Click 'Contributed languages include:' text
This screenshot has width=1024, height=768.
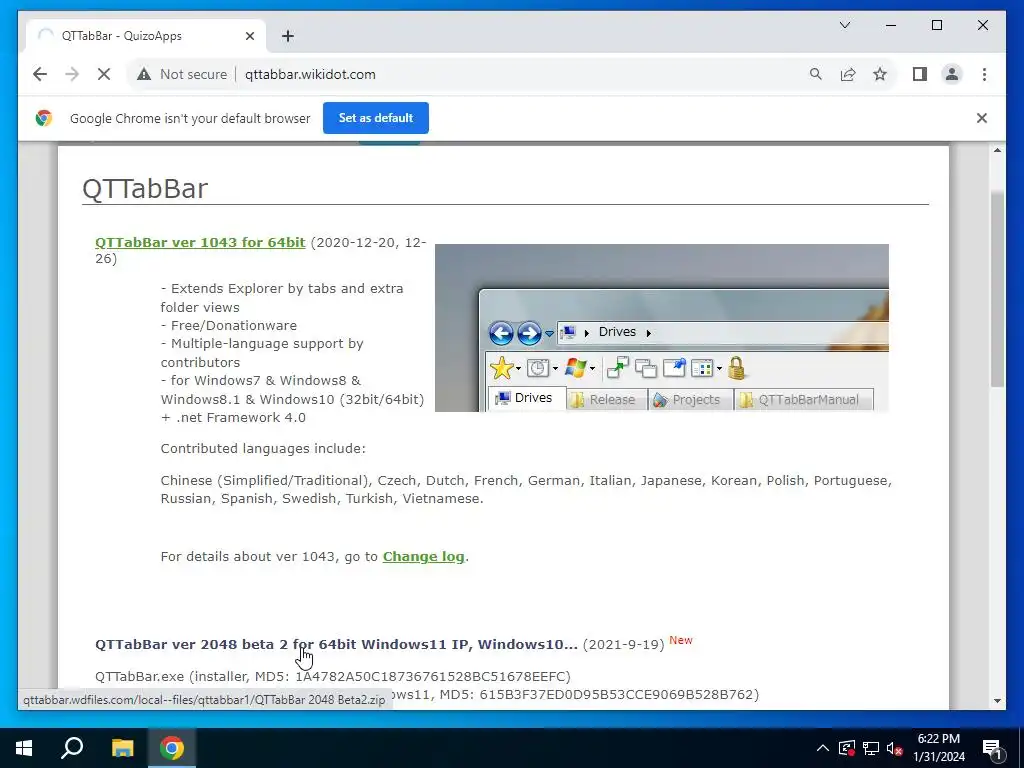(263, 449)
